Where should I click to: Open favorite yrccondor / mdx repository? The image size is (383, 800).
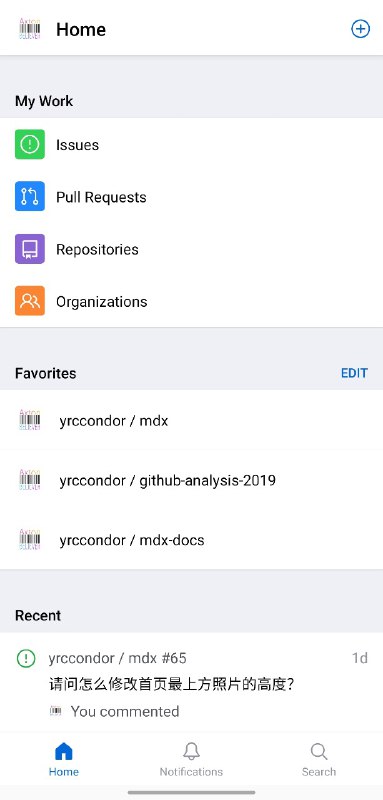pyautogui.click(x=191, y=420)
